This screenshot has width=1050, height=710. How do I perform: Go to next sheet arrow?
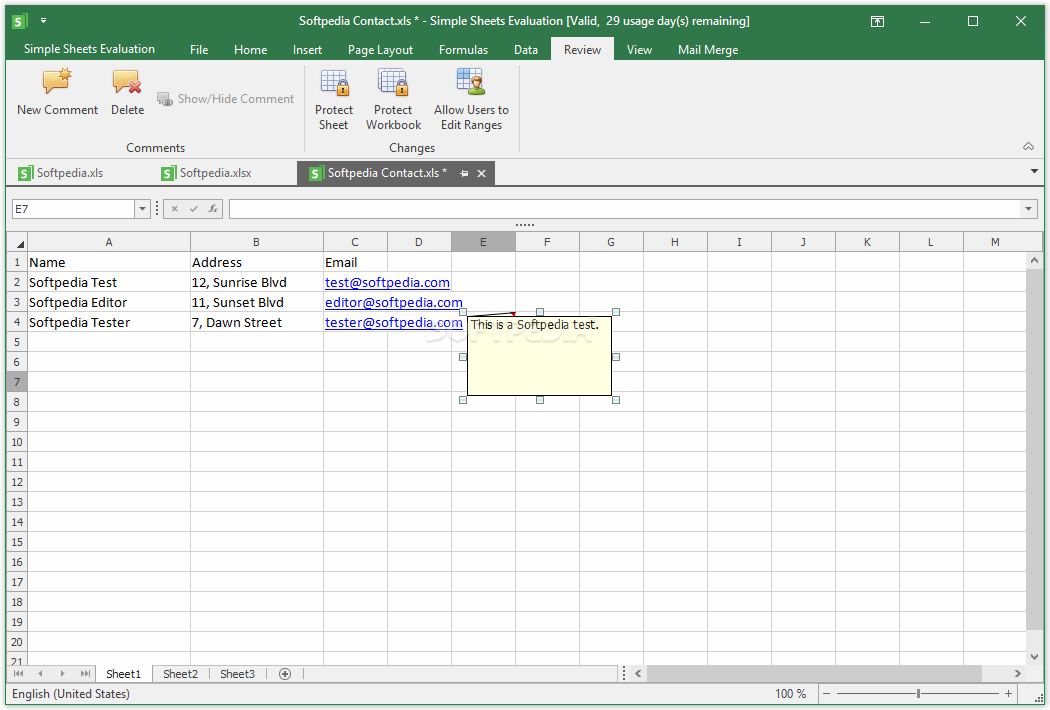tap(62, 674)
